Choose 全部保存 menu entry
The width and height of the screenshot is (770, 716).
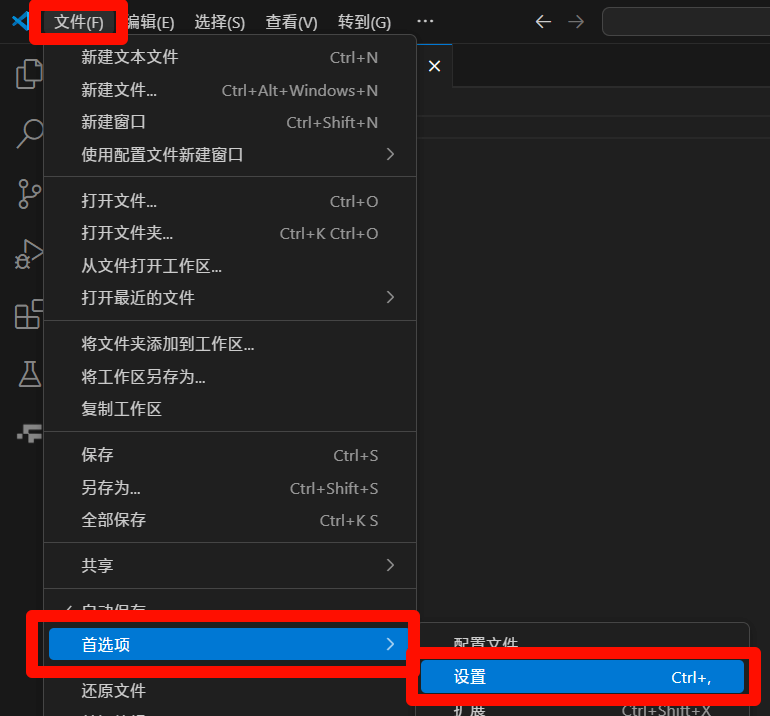(x=230, y=520)
